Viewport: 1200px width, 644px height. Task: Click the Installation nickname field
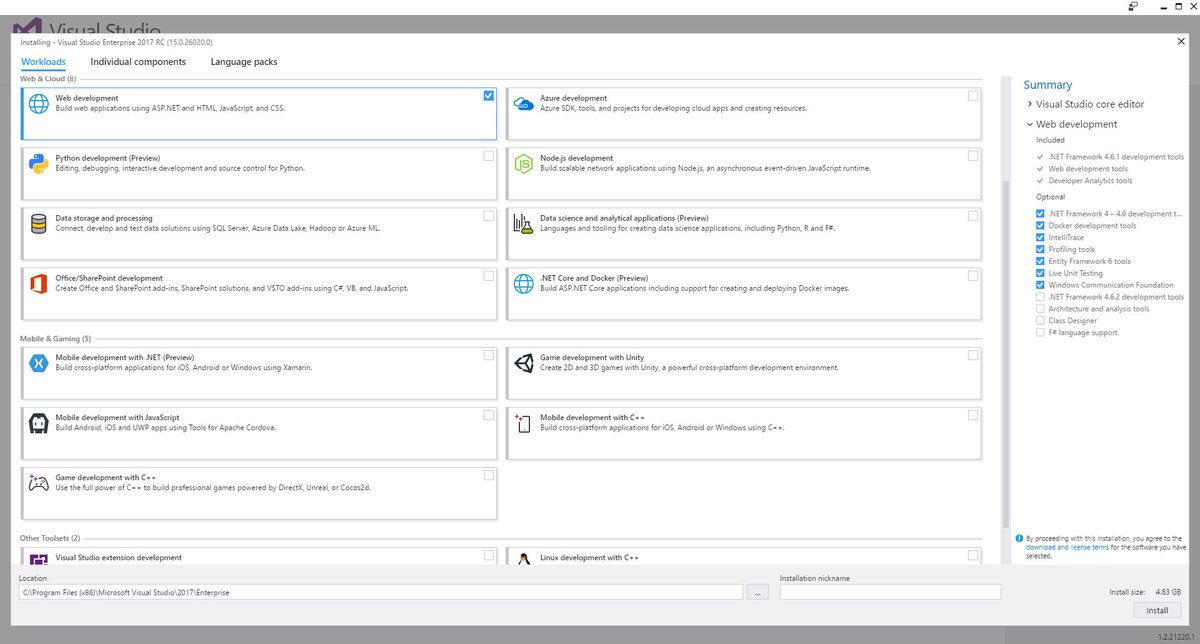(x=890, y=592)
